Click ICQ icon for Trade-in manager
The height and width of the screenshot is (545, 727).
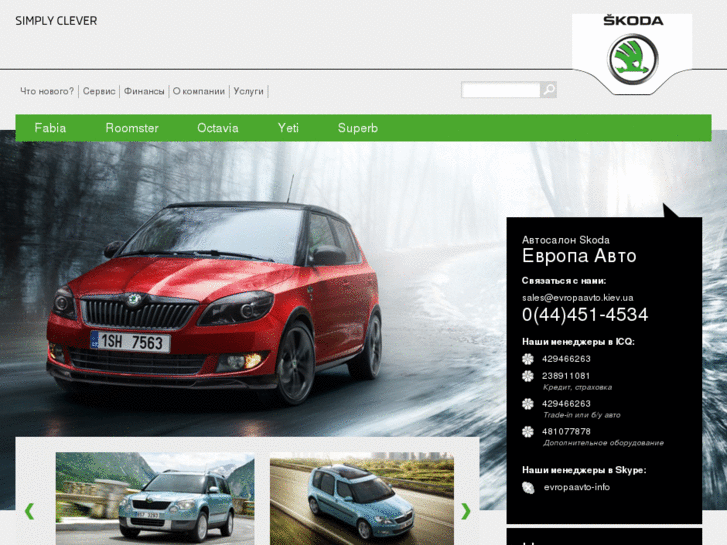528,404
